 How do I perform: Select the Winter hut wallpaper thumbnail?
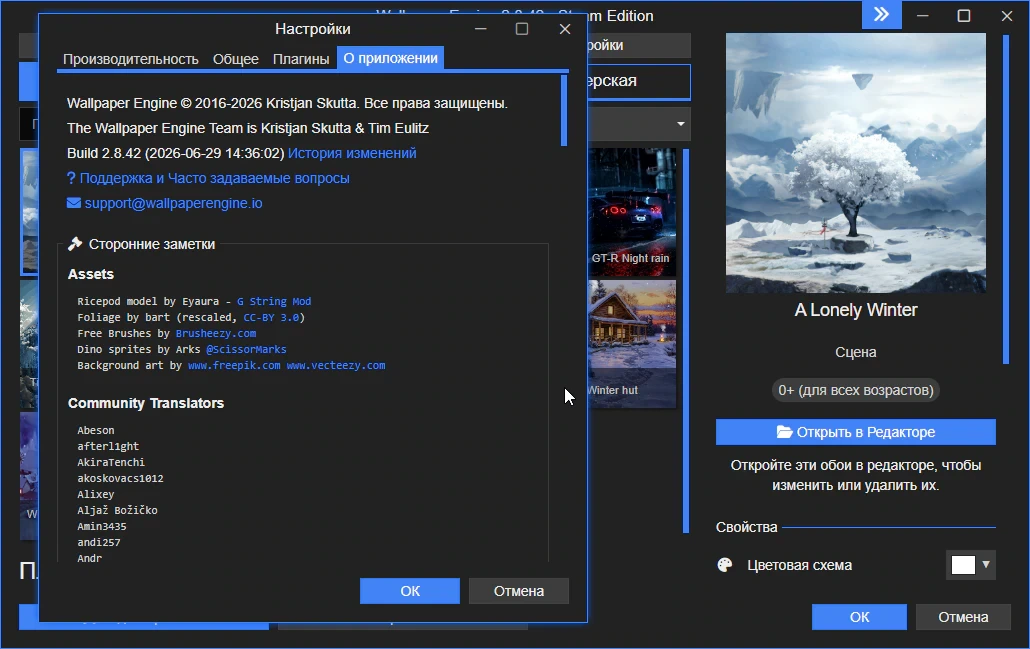[x=632, y=344]
